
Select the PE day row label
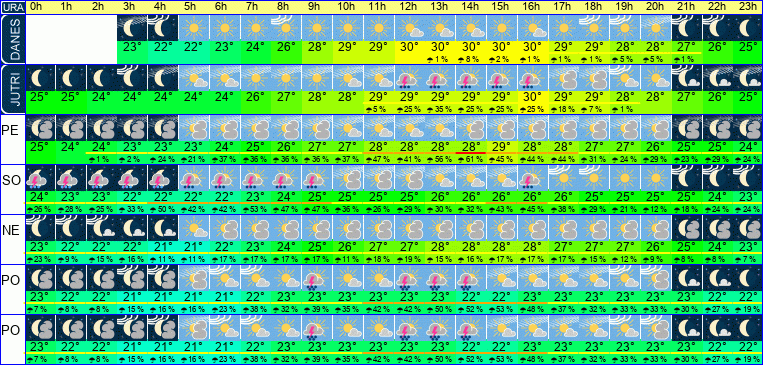coord(10,129)
